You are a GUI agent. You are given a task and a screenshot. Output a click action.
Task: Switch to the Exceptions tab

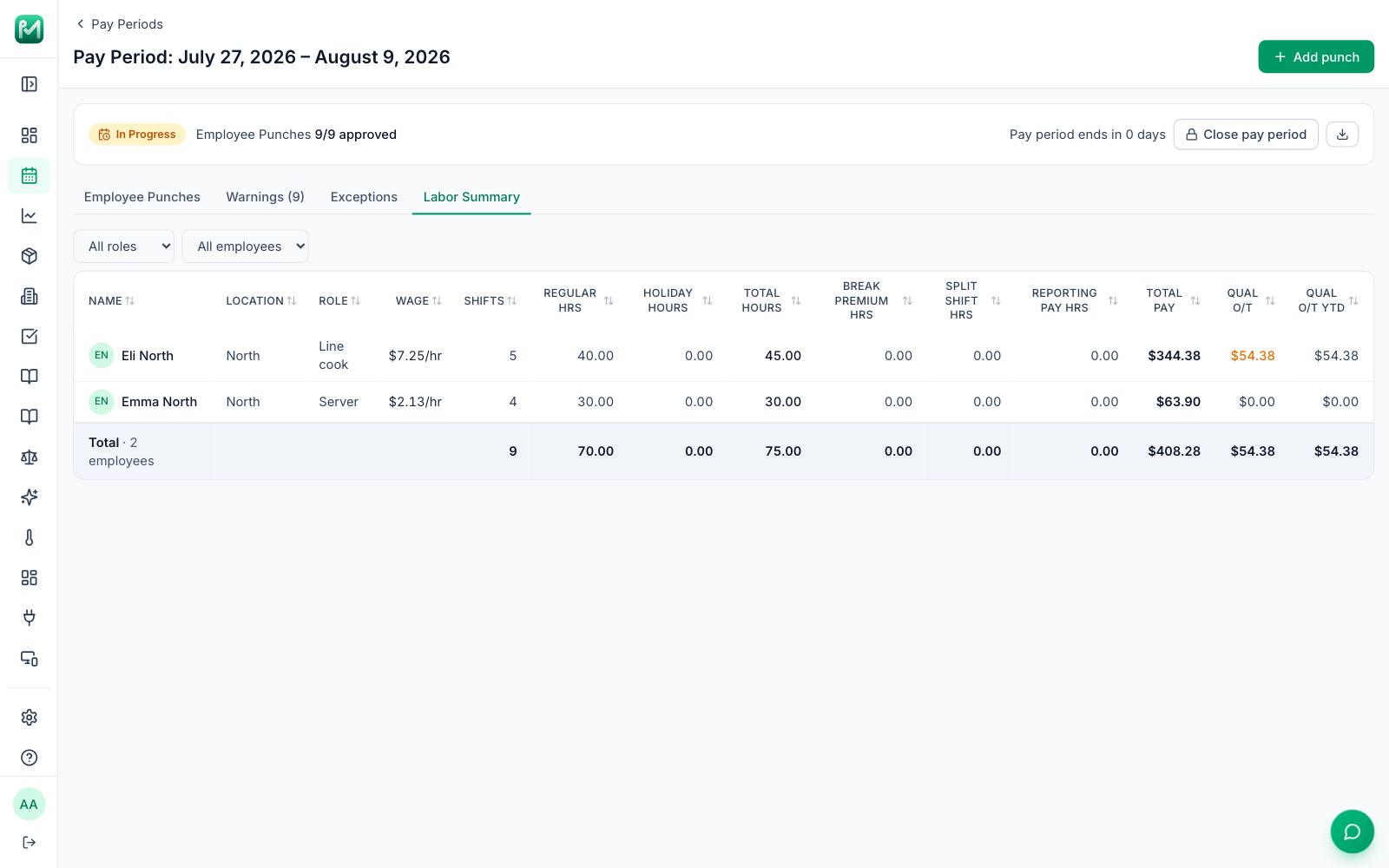point(364,197)
